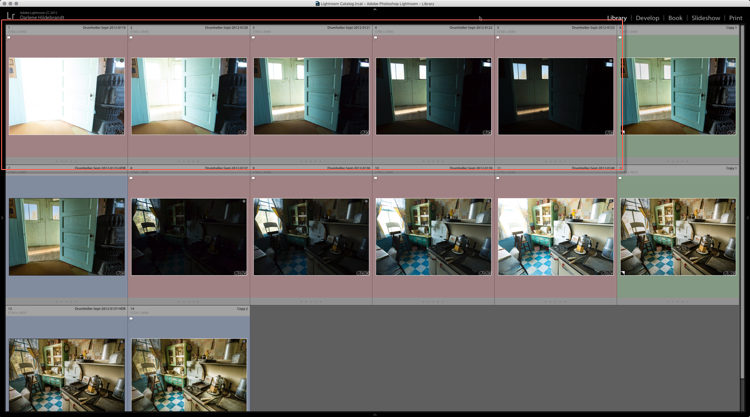Go to the Book module

[x=675, y=18]
